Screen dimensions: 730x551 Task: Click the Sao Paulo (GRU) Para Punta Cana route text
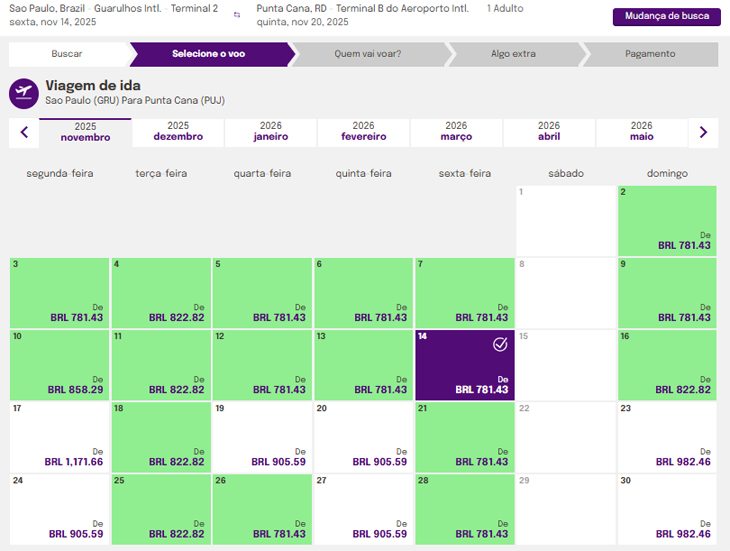(135, 101)
